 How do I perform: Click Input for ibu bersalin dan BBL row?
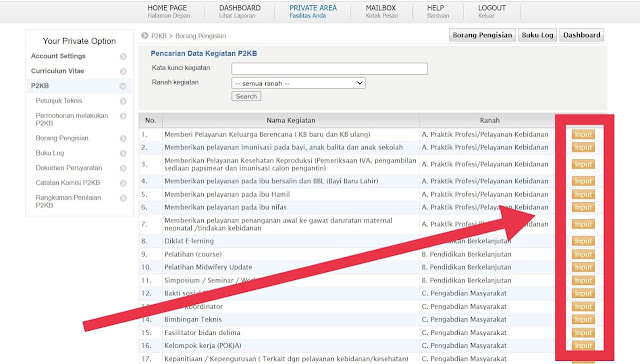[x=583, y=181]
